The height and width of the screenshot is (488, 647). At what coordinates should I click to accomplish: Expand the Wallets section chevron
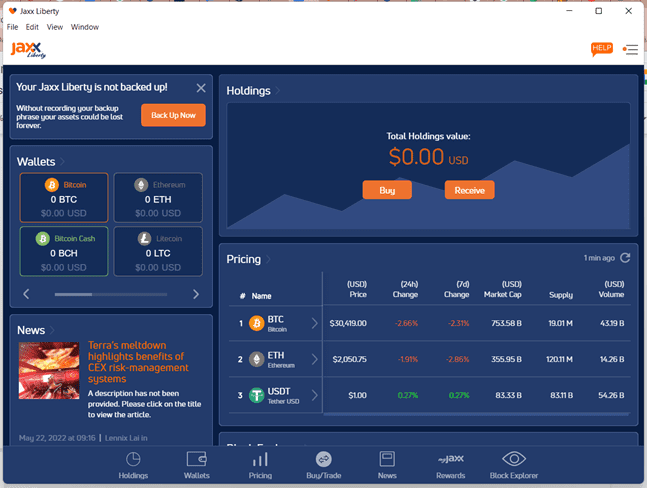click(62, 161)
